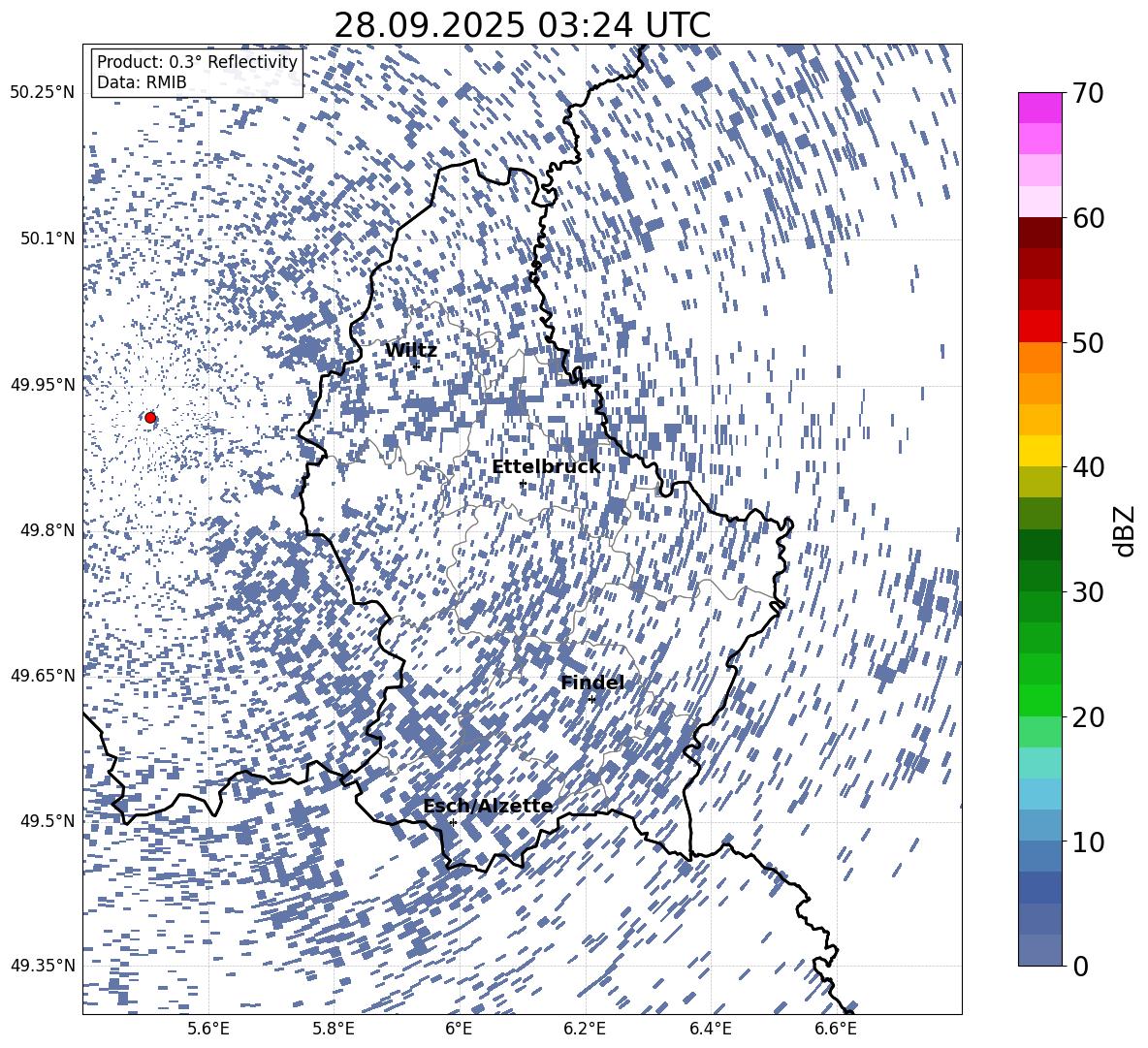1148x1048 pixels.
Task: Click the 50.1°N latitude label
Action: 47,238
